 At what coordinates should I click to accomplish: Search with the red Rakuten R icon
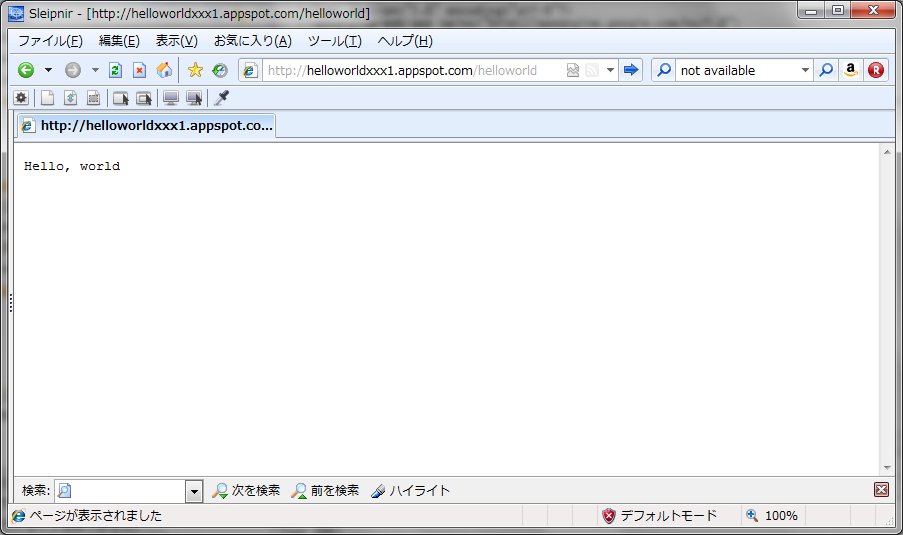(875, 70)
